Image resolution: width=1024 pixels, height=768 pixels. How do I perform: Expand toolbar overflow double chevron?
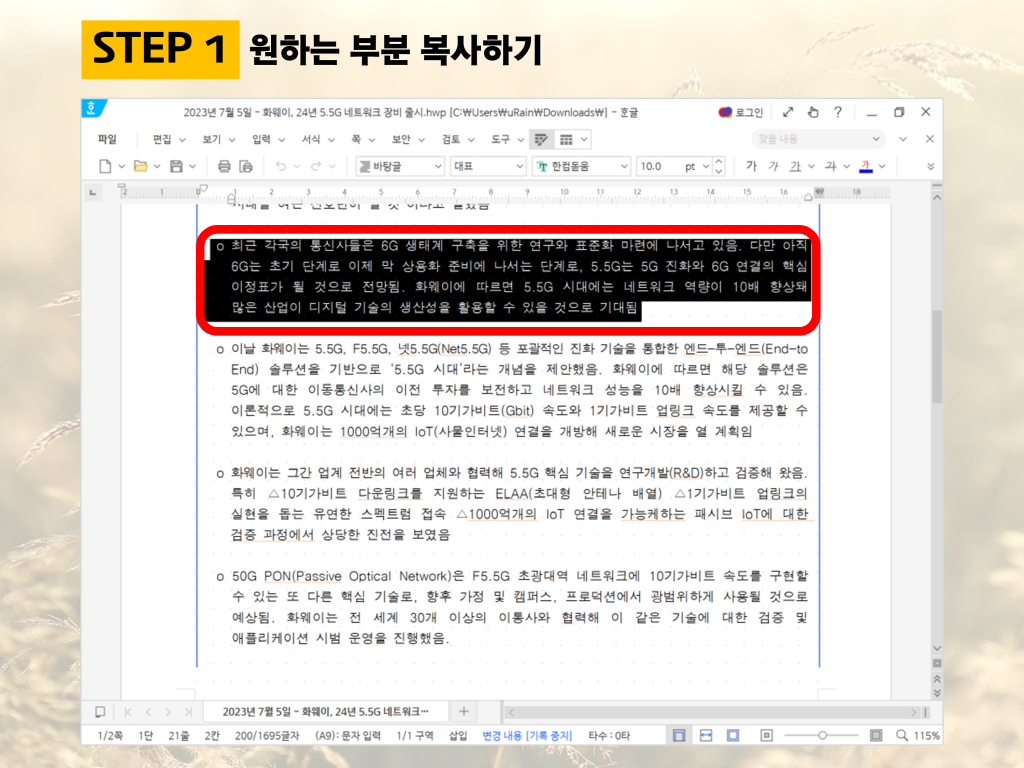tap(931, 167)
